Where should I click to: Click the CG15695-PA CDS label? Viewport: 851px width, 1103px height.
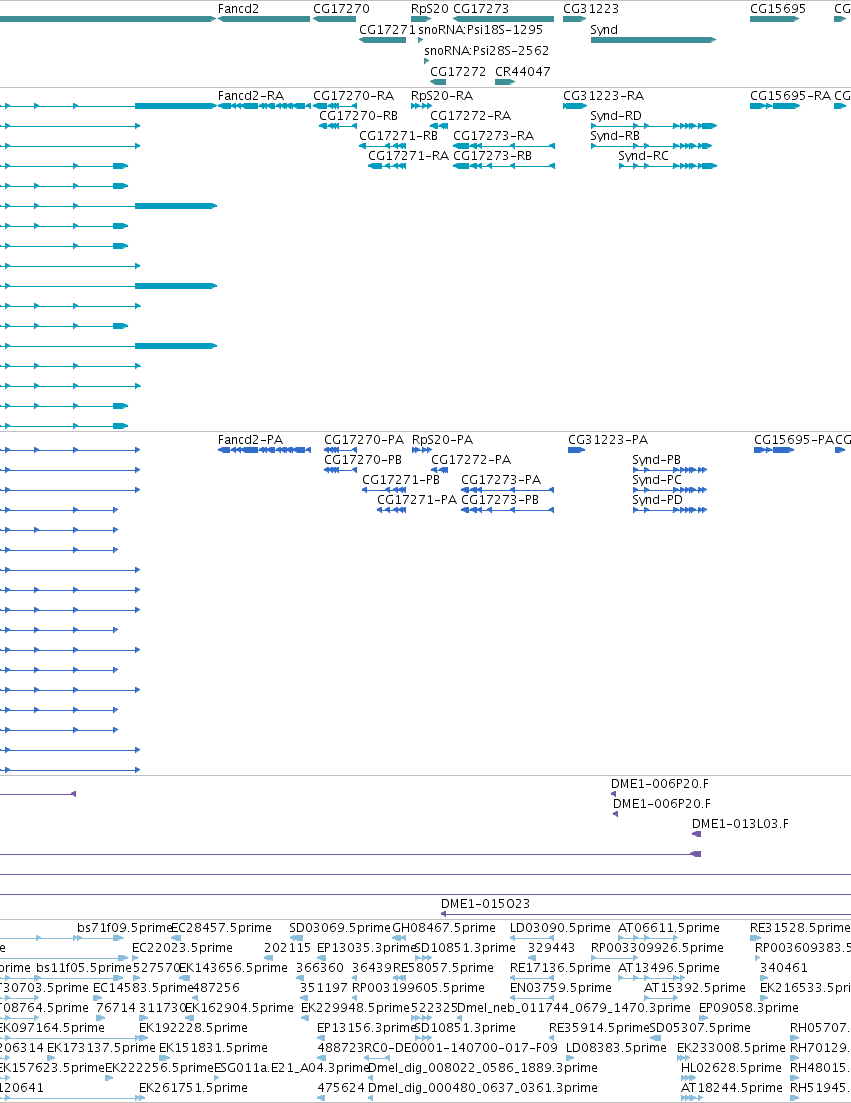click(x=794, y=440)
